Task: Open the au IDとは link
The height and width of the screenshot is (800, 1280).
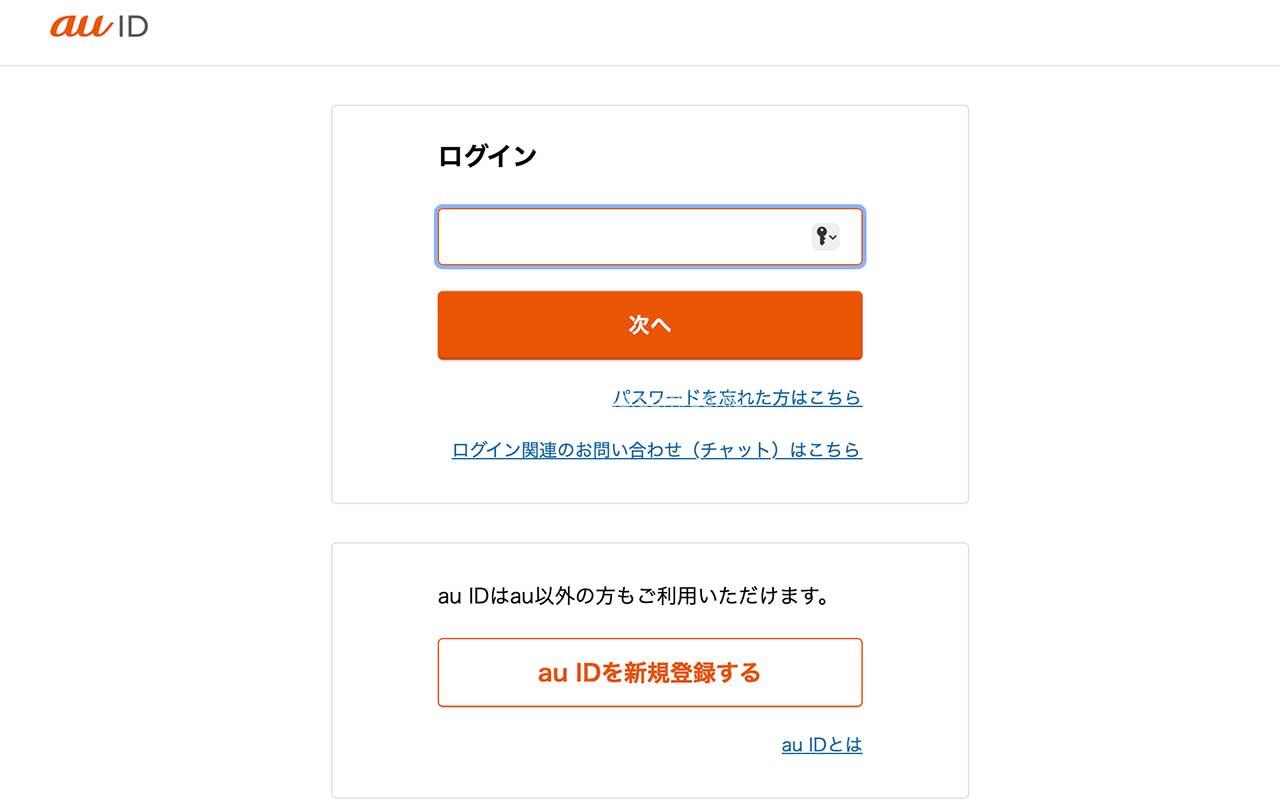Action: click(821, 745)
